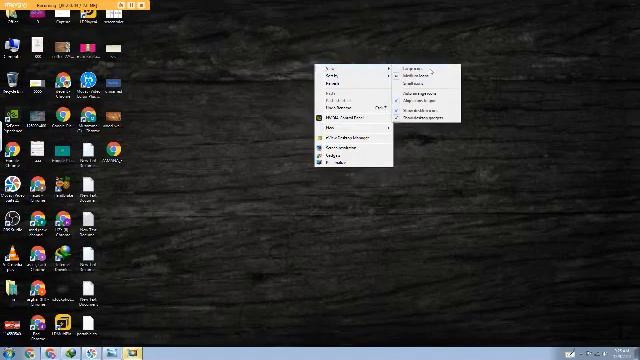Stop the recording from the orange bar
This screenshot has width=640, height=360.
141,5
